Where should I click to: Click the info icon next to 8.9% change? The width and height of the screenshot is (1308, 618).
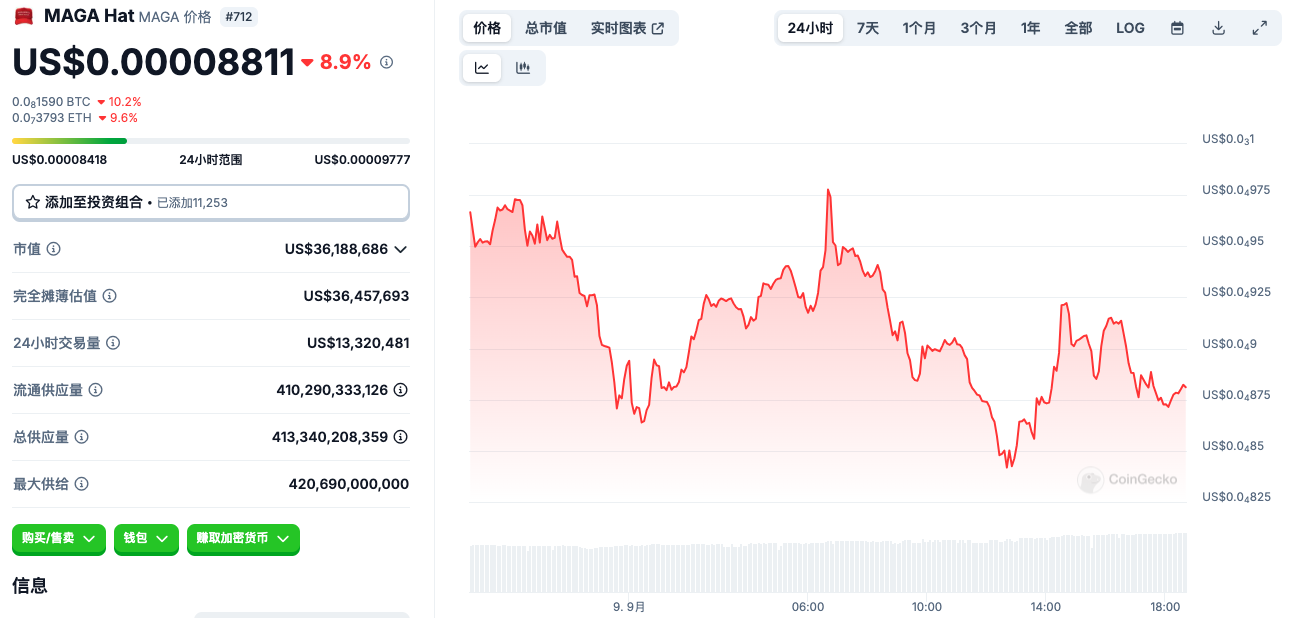386,62
